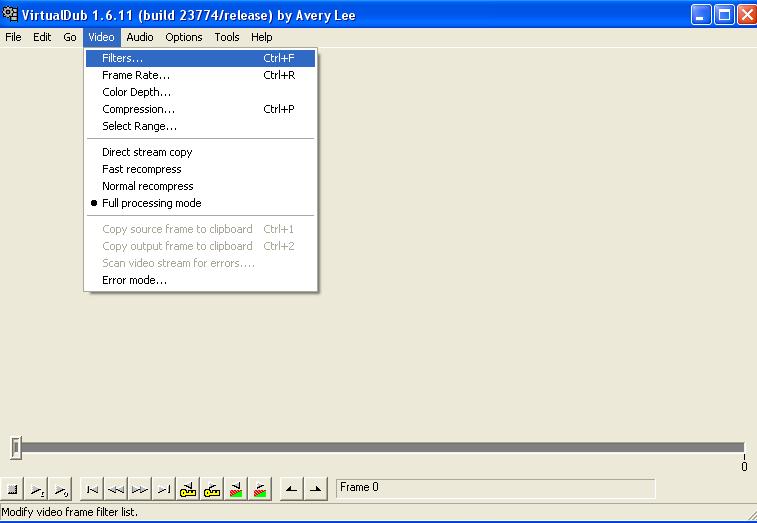Click the Frame 0 position field
The height and width of the screenshot is (523, 757).
click(x=495, y=489)
